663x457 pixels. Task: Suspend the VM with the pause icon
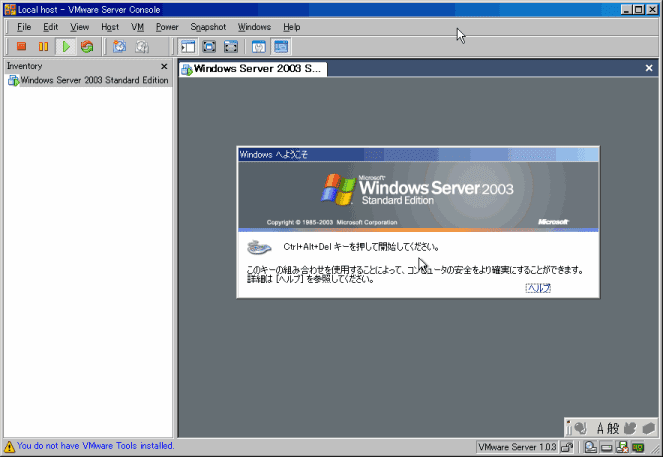tap(43, 47)
